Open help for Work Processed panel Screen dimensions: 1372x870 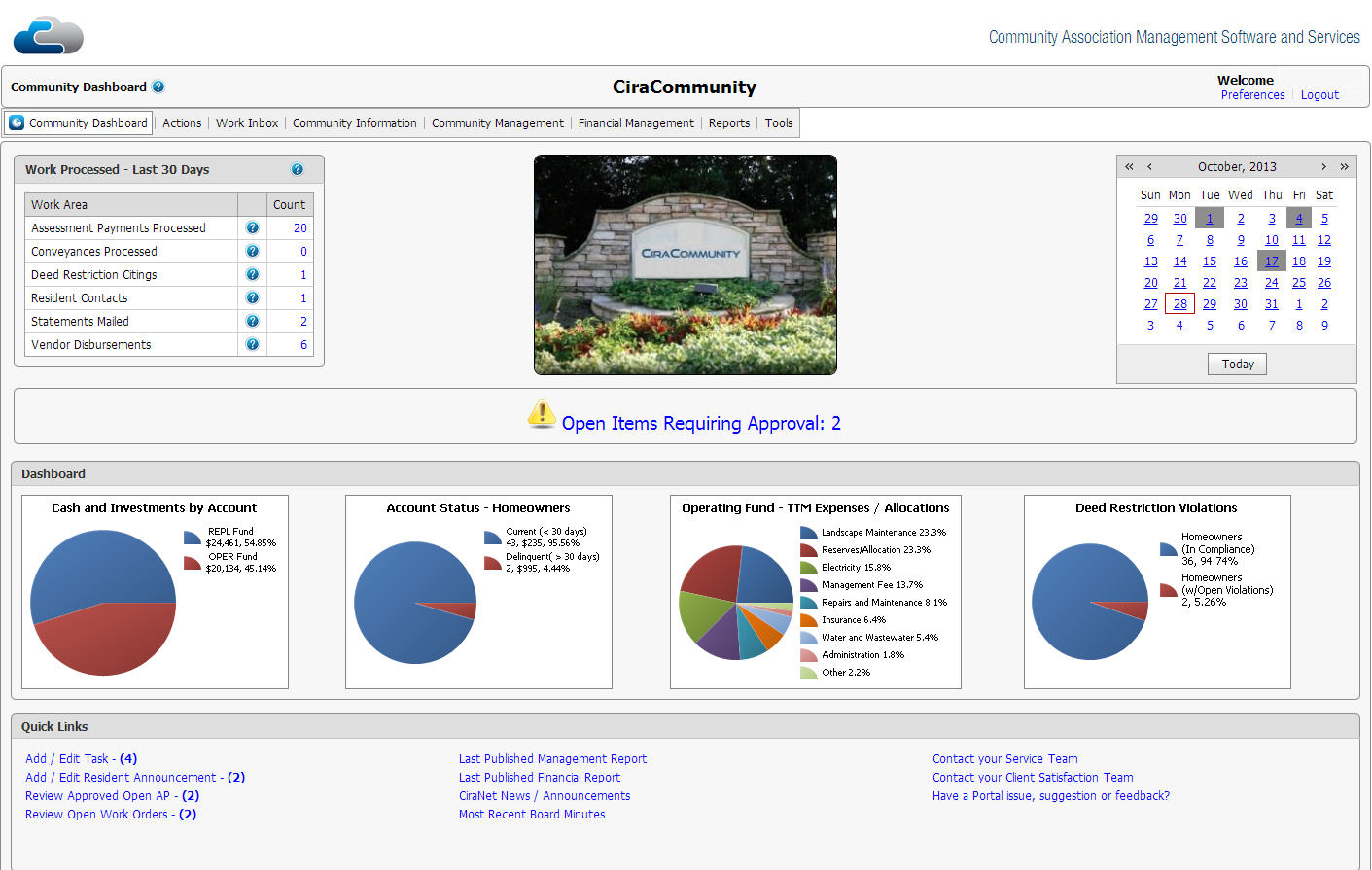coord(299,169)
